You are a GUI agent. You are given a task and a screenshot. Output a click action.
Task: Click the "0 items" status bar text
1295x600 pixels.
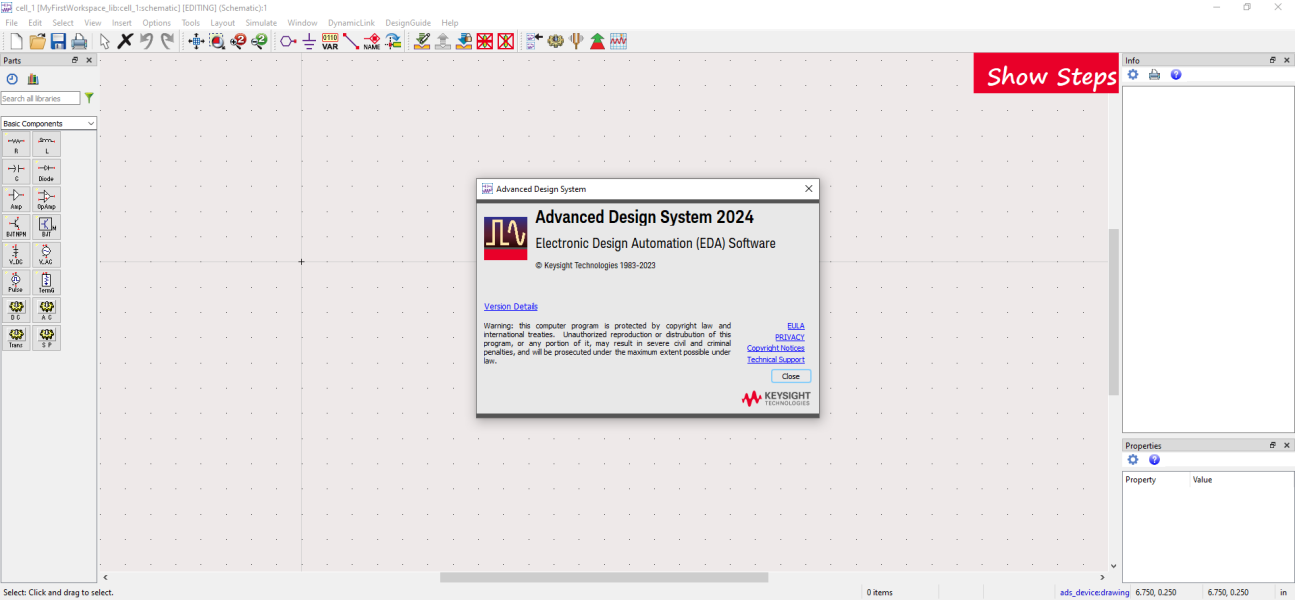point(880,592)
